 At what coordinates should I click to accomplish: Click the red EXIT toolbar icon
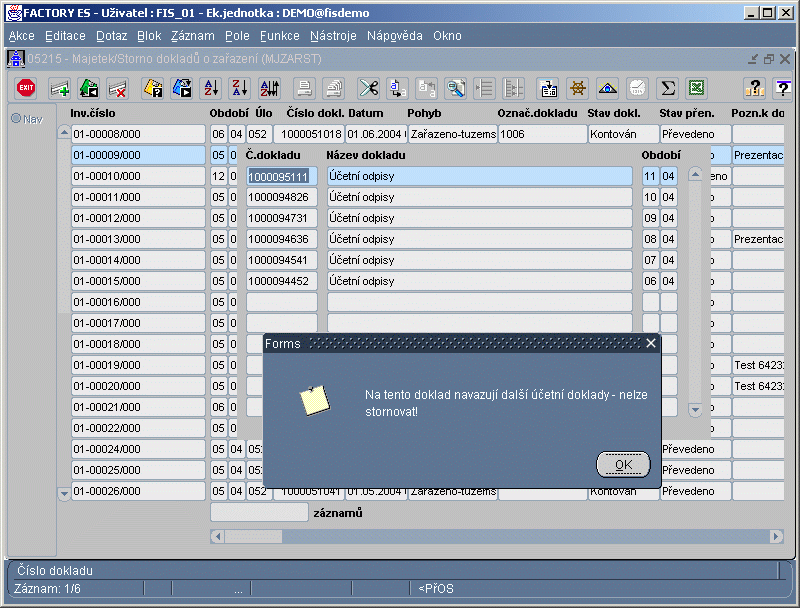[x=27, y=88]
